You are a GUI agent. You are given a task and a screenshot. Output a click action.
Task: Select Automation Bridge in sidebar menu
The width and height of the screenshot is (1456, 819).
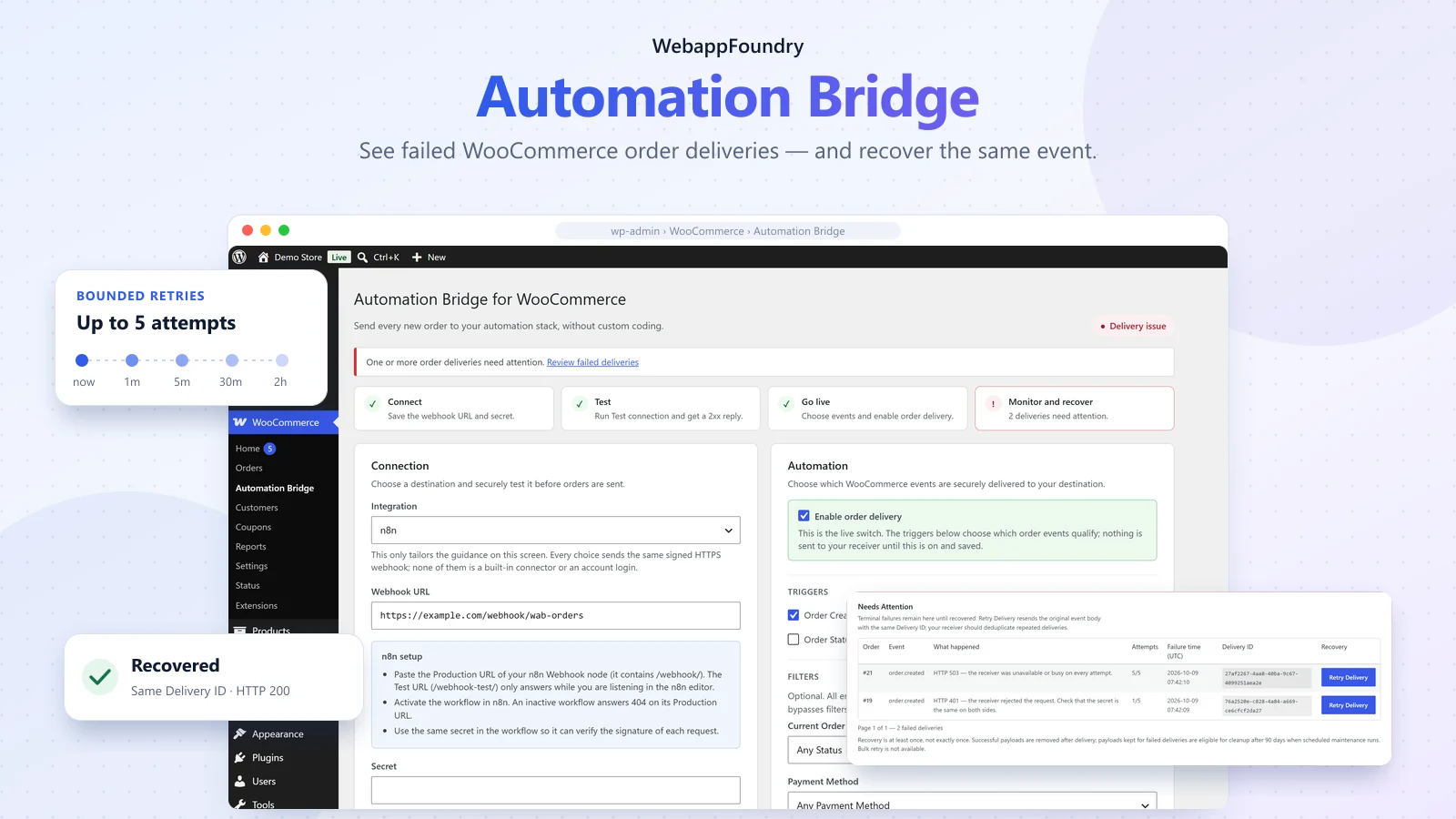point(275,488)
